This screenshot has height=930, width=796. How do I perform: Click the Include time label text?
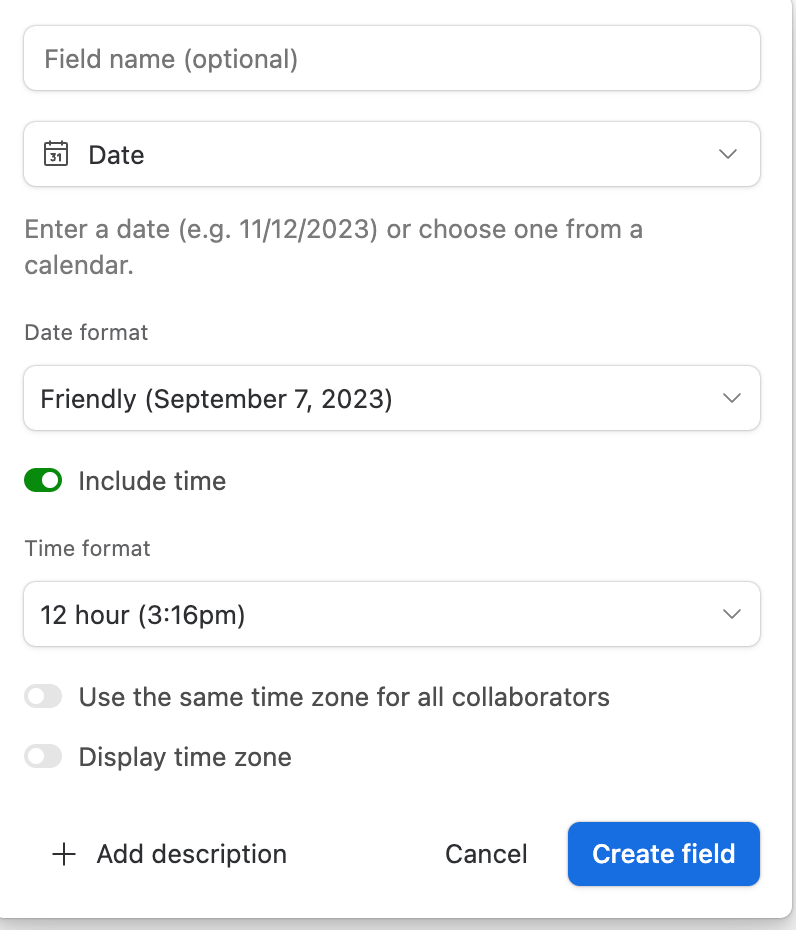tap(152, 481)
